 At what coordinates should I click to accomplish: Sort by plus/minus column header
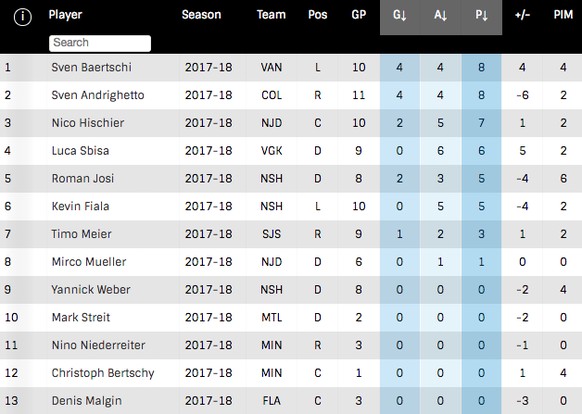pyautogui.click(x=522, y=15)
